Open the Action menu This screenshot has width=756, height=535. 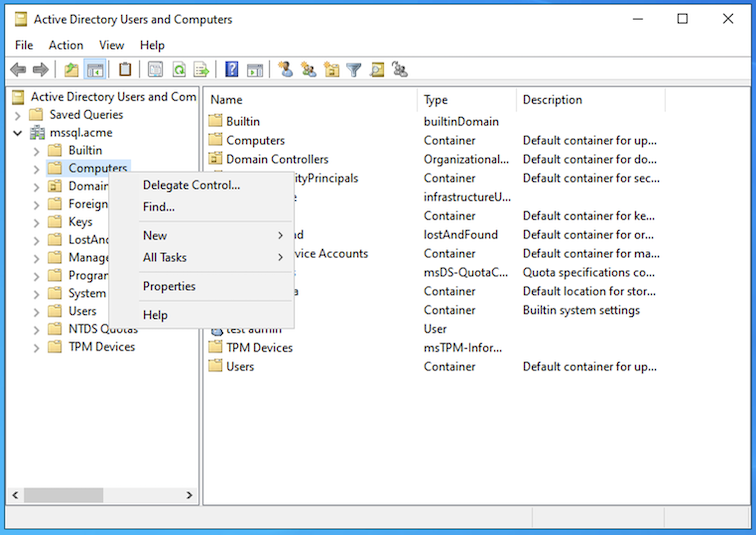coord(66,45)
